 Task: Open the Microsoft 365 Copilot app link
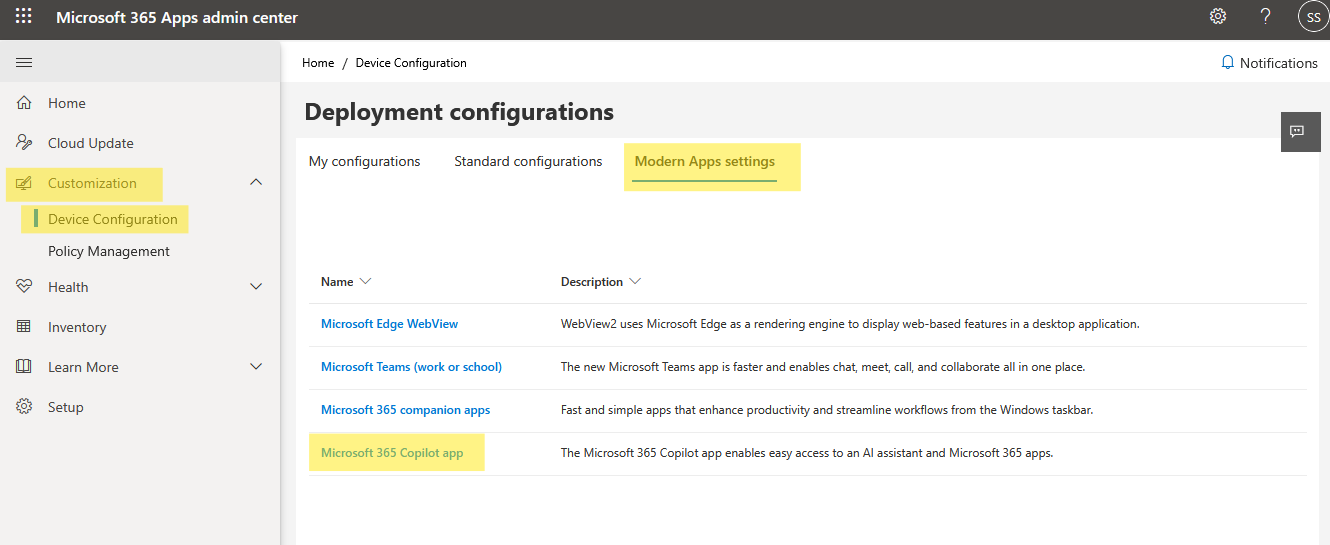pyautogui.click(x=392, y=453)
